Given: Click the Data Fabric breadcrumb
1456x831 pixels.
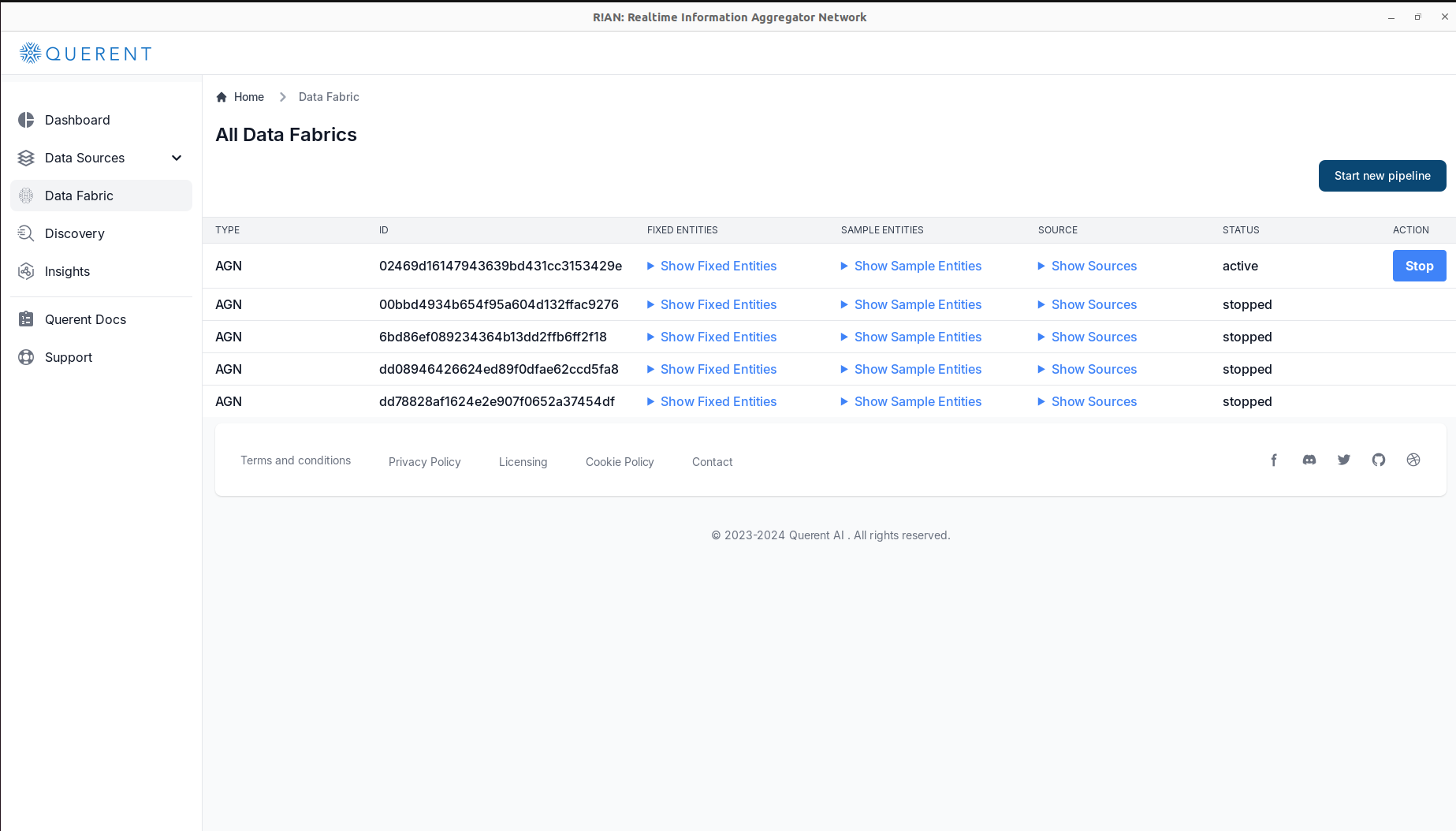Looking at the screenshot, I should coord(329,97).
